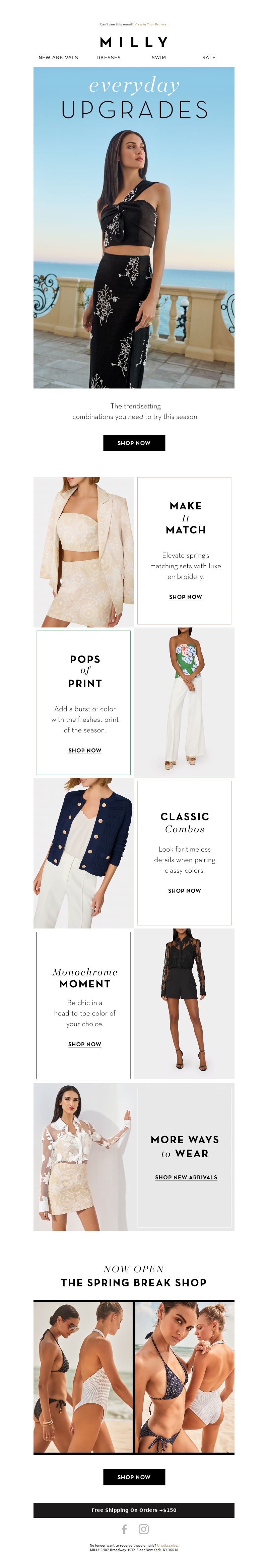Open the Facebook icon in footer
The width and height of the screenshot is (268, 1568).
tap(124, 1529)
